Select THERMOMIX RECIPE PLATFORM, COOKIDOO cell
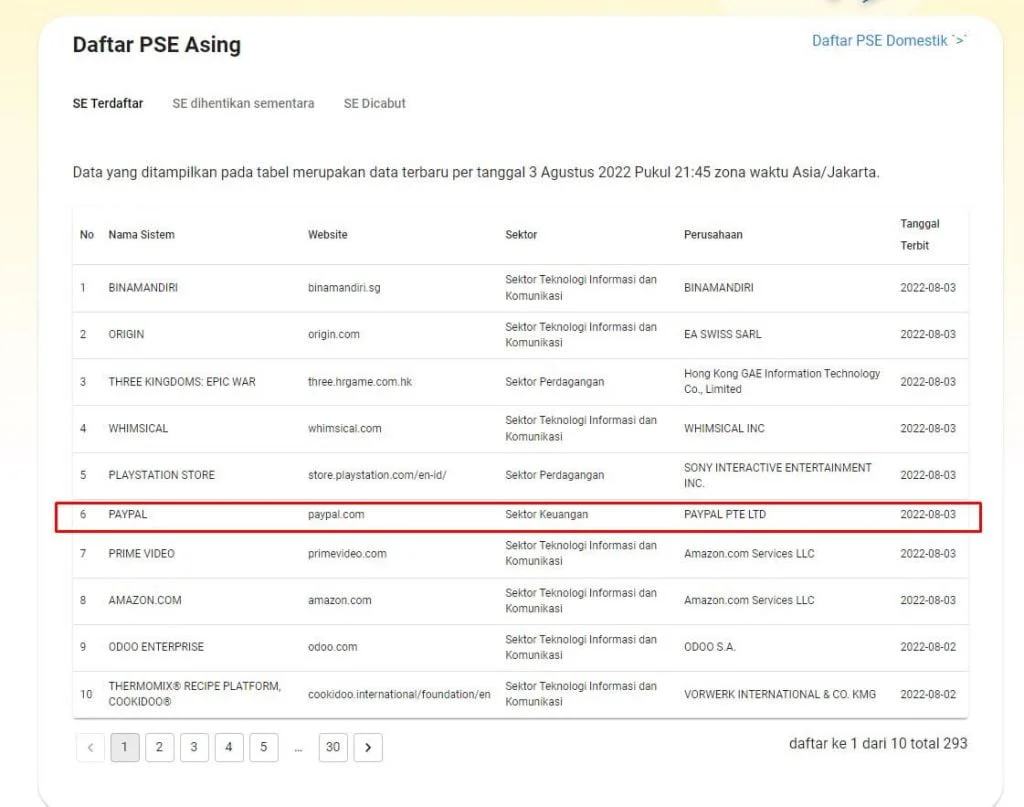Viewport: 1024px width, 807px height. click(x=194, y=694)
